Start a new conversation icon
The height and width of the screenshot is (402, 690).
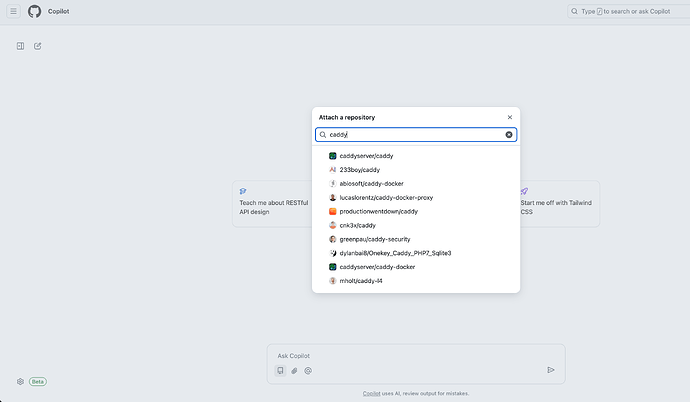[37, 46]
